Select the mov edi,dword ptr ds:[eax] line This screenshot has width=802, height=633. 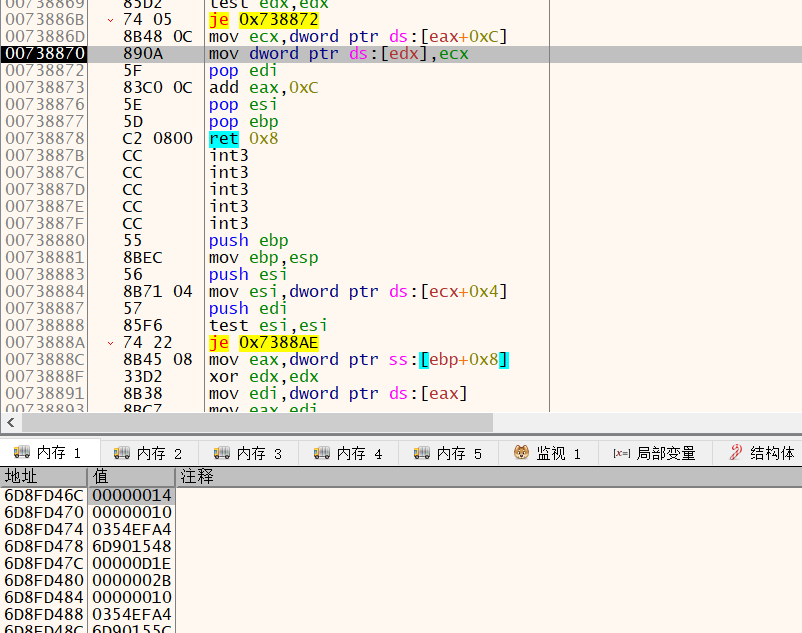tap(338, 394)
